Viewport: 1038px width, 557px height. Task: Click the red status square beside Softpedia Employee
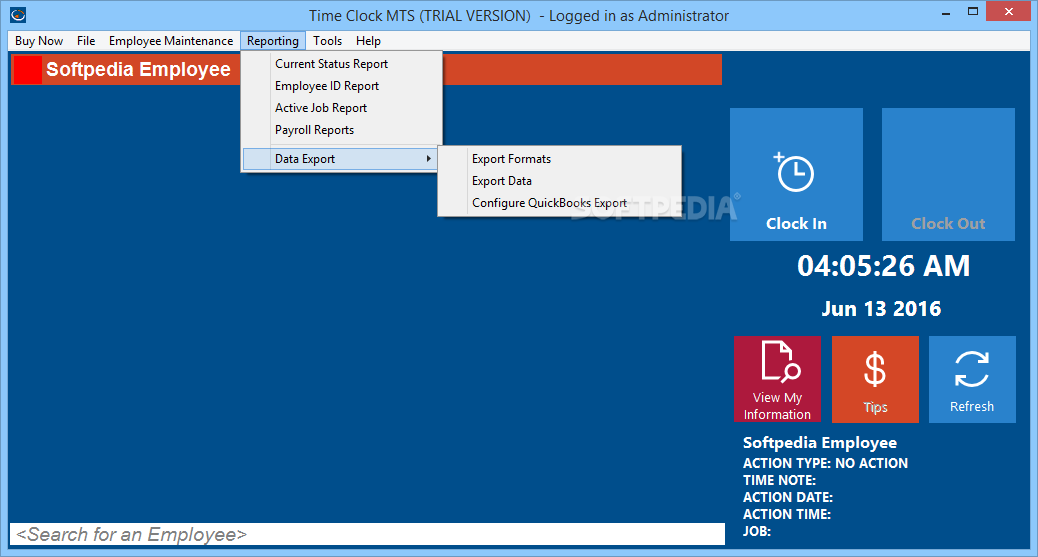(x=27, y=70)
